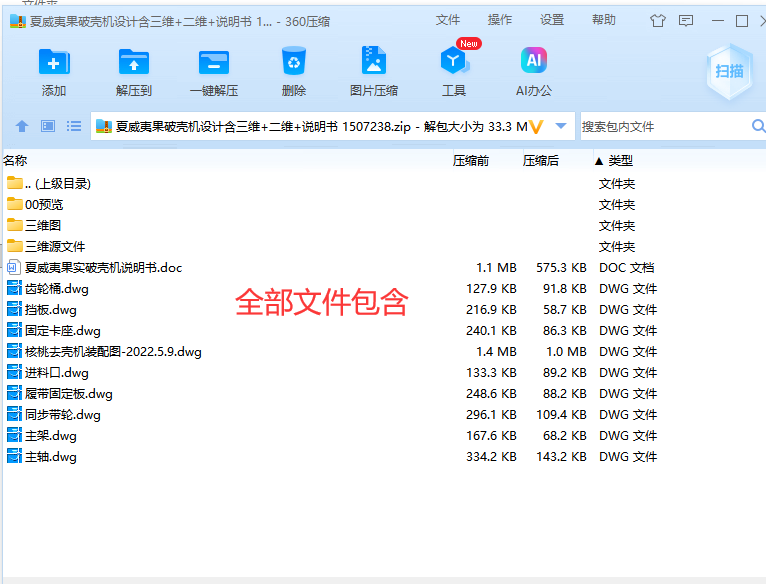
Task: Click the DOC 文档 type cell
Action: (x=626, y=267)
